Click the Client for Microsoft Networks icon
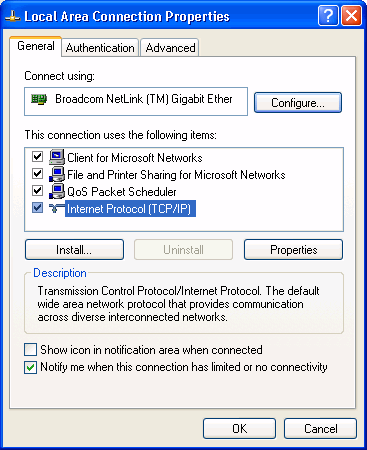 (x=57, y=157)
